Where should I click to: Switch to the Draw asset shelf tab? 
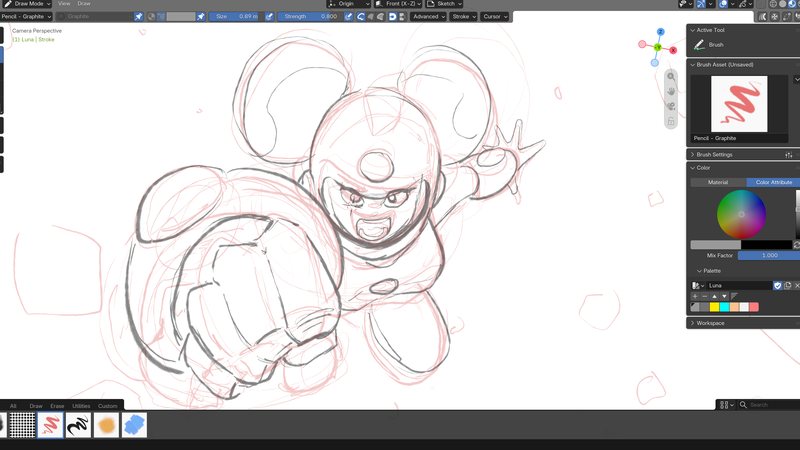[36, 406]
